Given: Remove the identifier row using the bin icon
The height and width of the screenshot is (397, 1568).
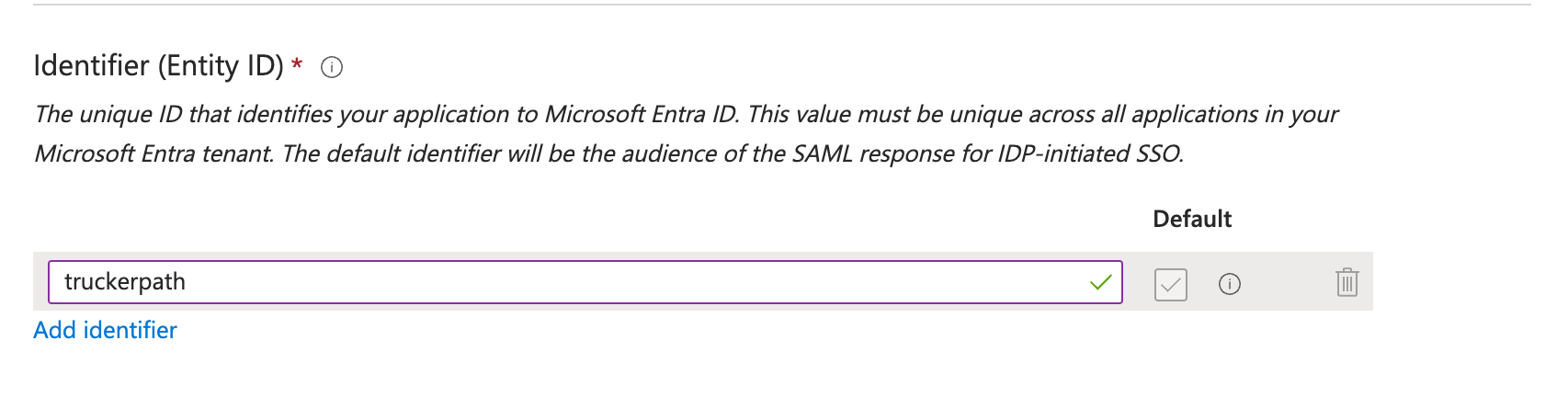Looking at the screenshot, I should [1346, 282].
